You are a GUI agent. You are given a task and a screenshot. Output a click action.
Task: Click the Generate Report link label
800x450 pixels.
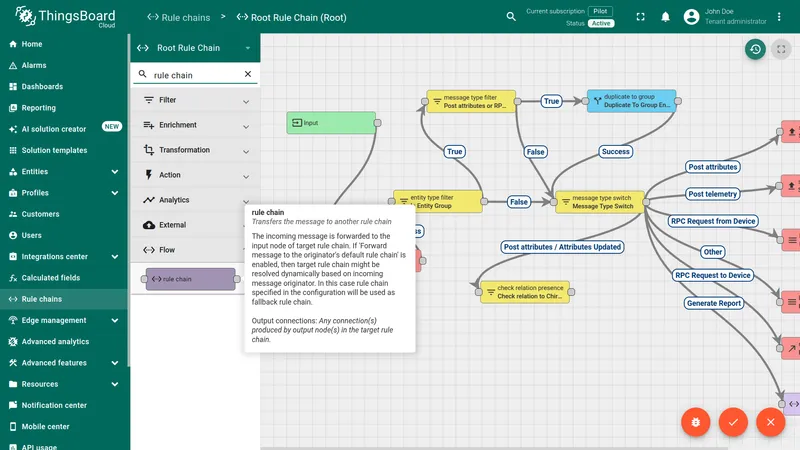[713, 303]
